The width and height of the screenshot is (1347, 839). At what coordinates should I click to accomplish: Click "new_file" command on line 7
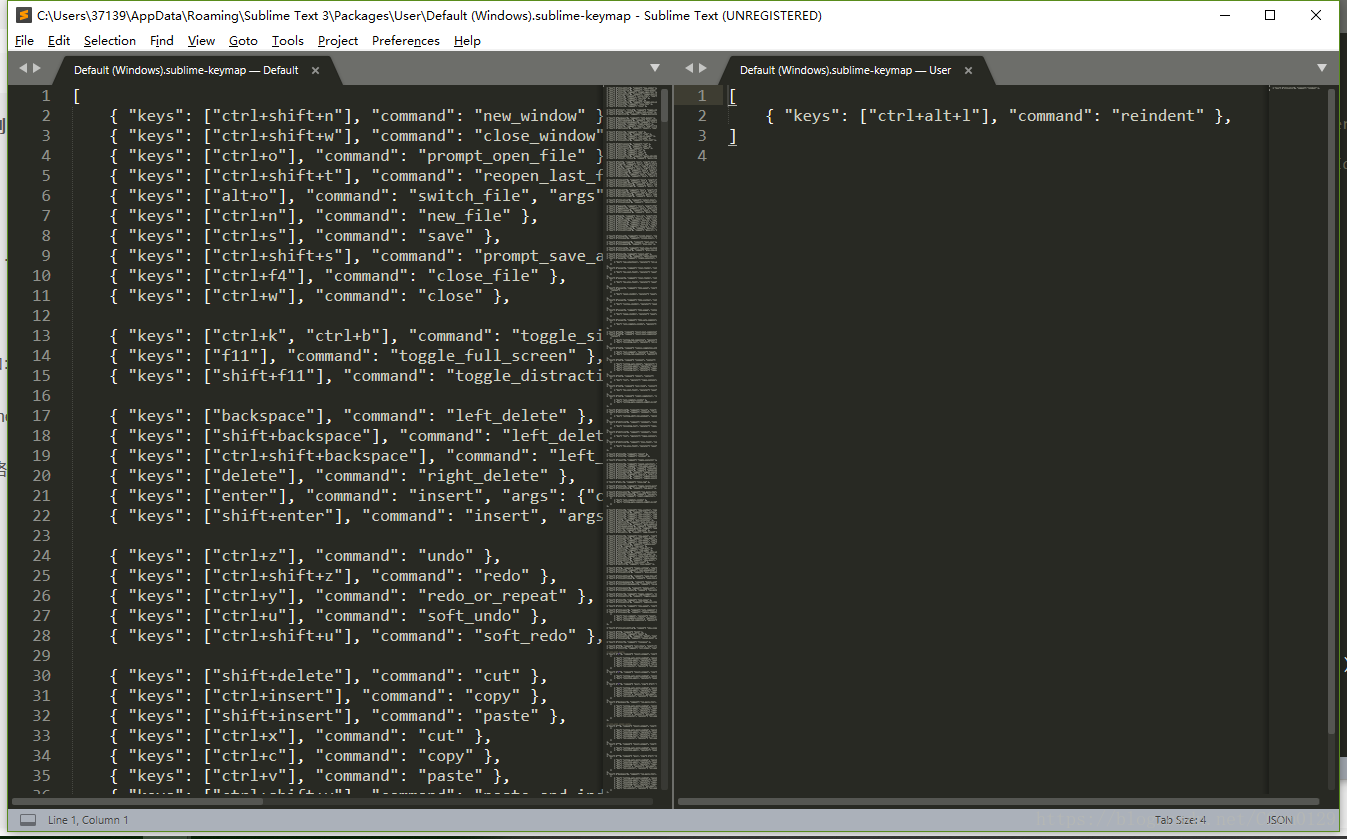[465, 216]
